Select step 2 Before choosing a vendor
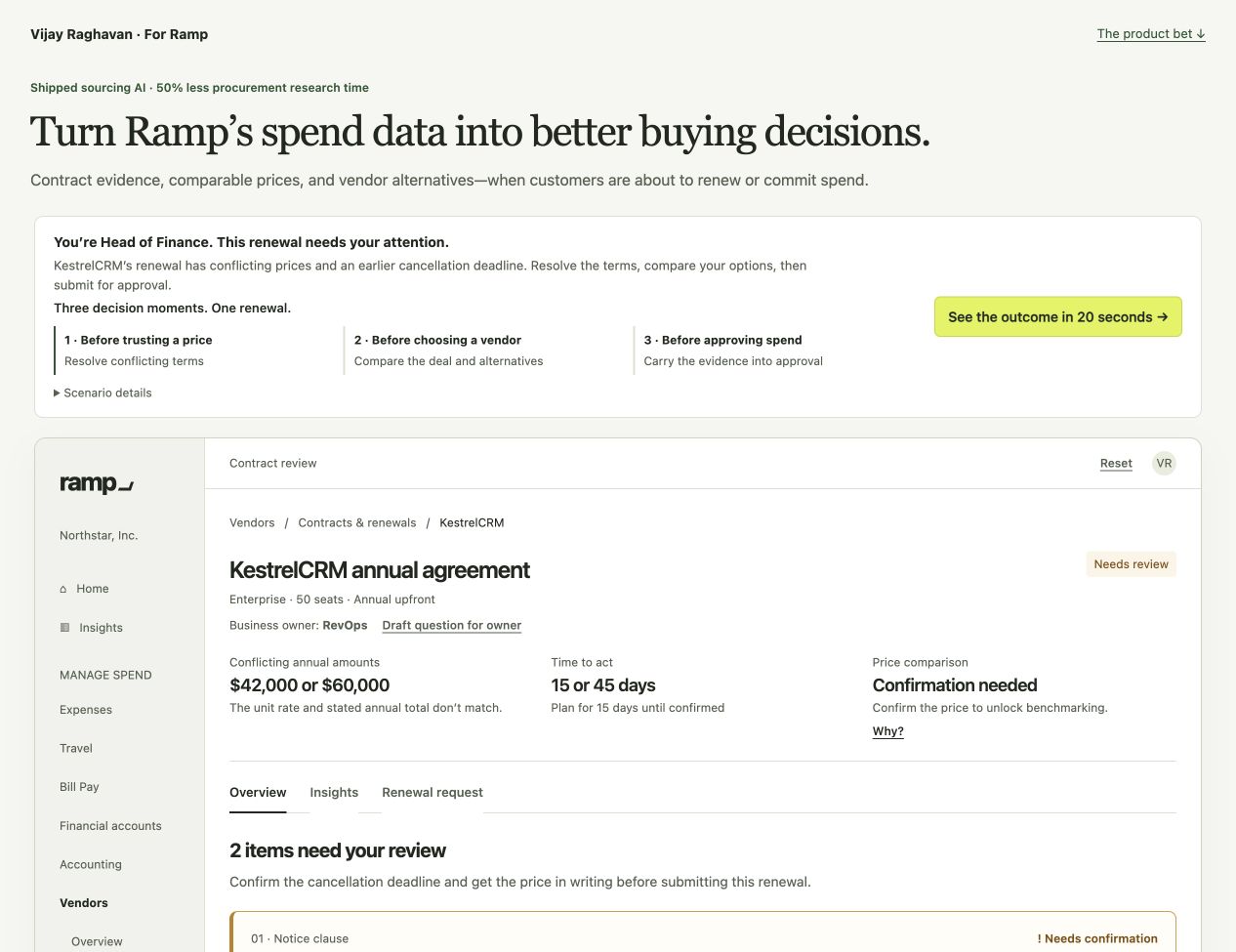1236x952 pixels. click(x=484, y=351)
